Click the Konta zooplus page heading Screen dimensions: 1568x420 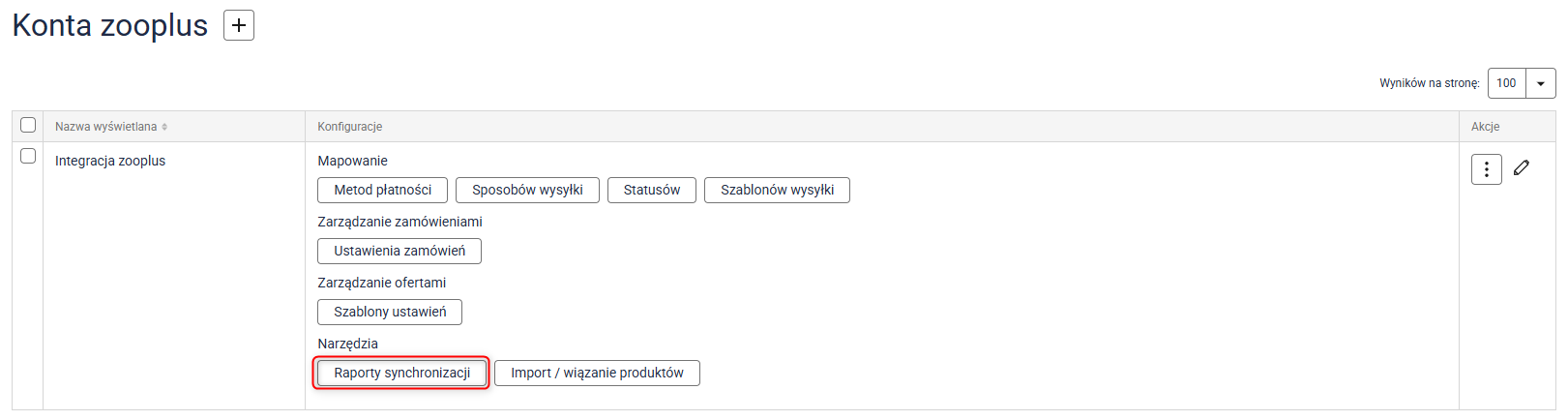(x=110, y=25)
